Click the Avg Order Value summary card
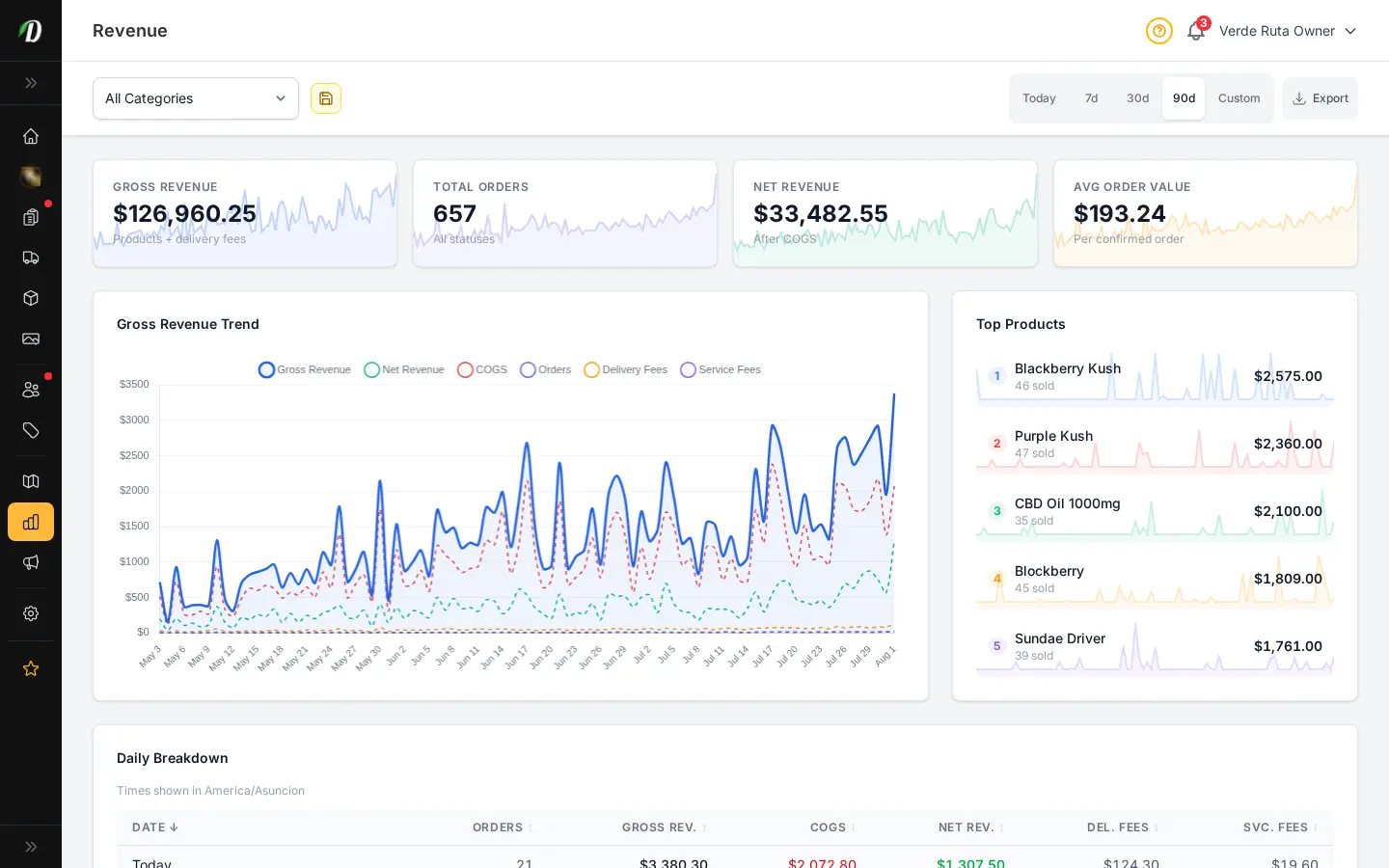1389x868 pixels. (x=1206, y=213)
